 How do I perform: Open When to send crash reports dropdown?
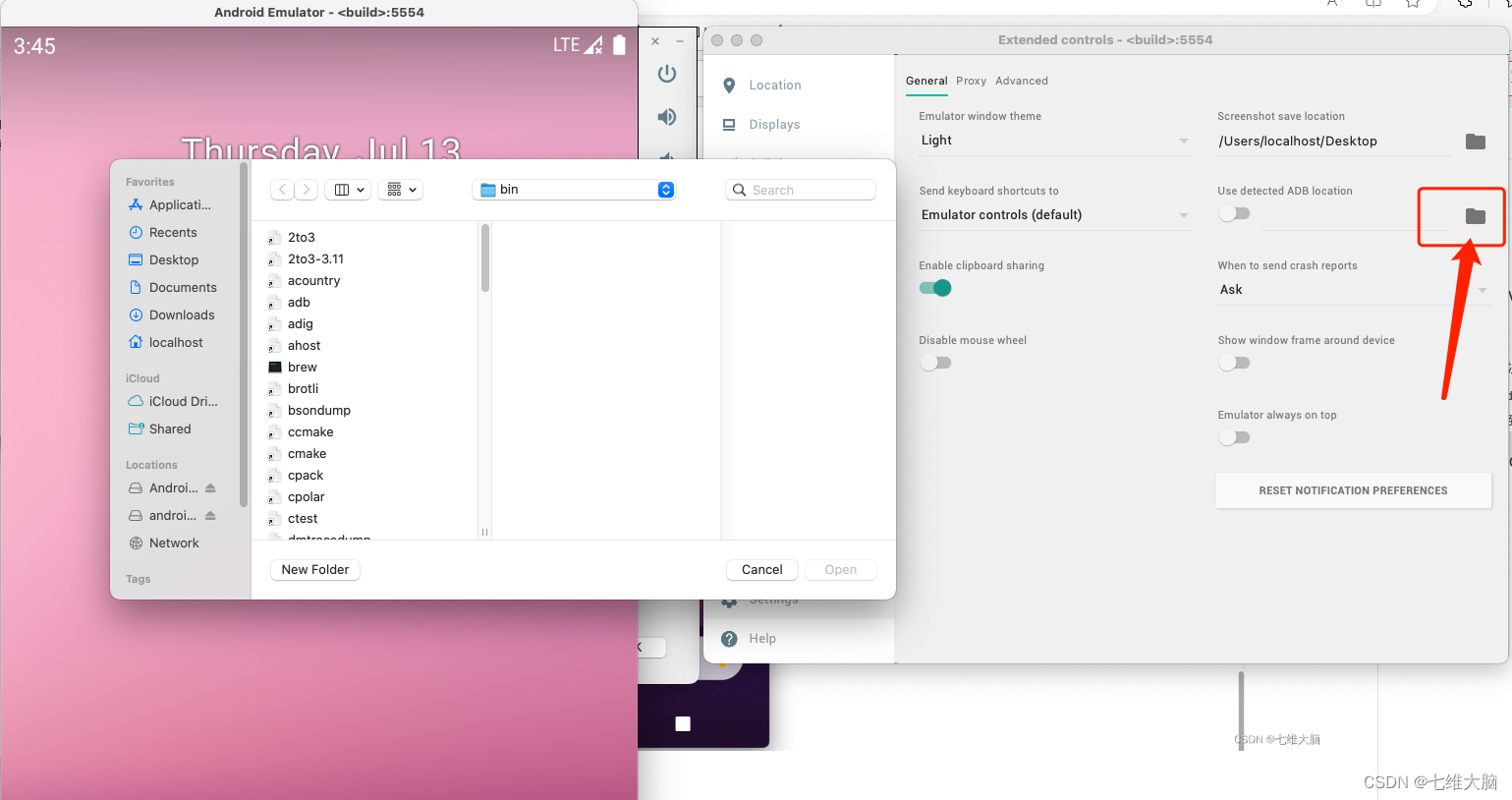[1354, 290]
